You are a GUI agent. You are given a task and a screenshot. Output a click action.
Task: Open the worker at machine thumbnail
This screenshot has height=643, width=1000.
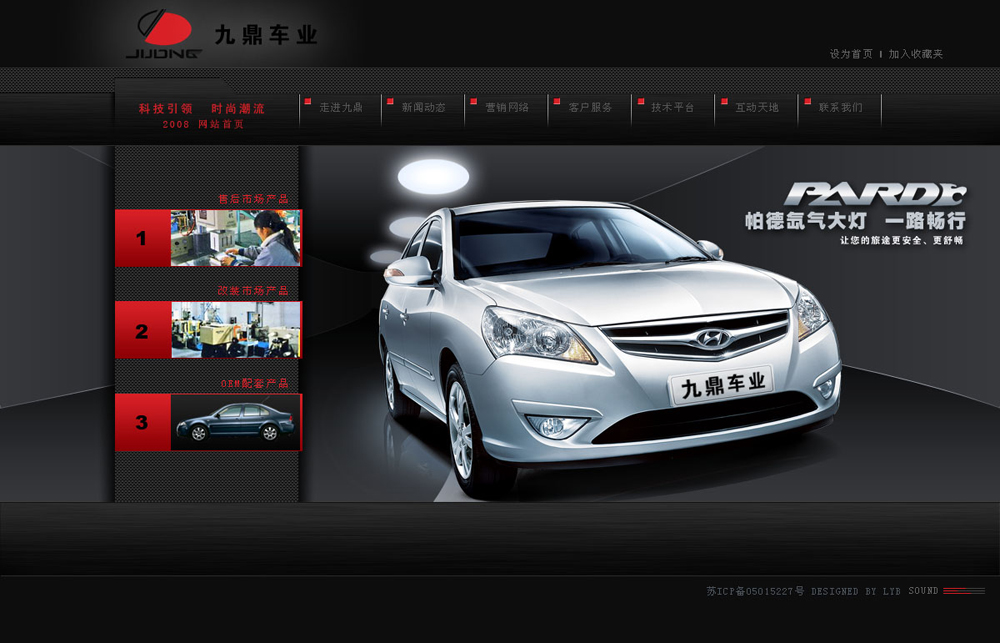[235, 238]
